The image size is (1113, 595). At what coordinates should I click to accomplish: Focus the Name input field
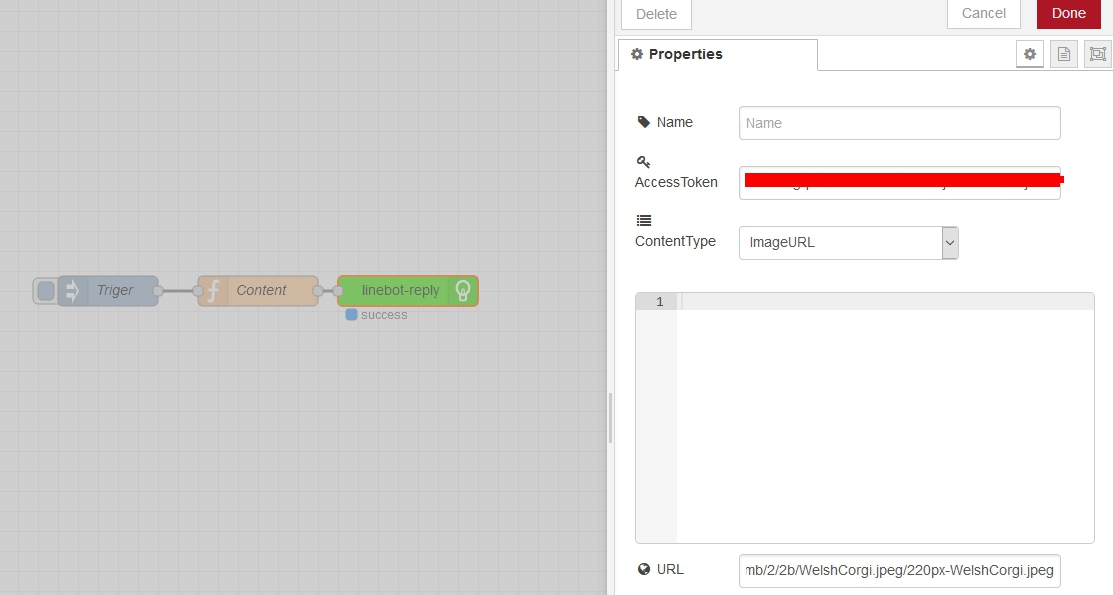[x=899, y=123]
